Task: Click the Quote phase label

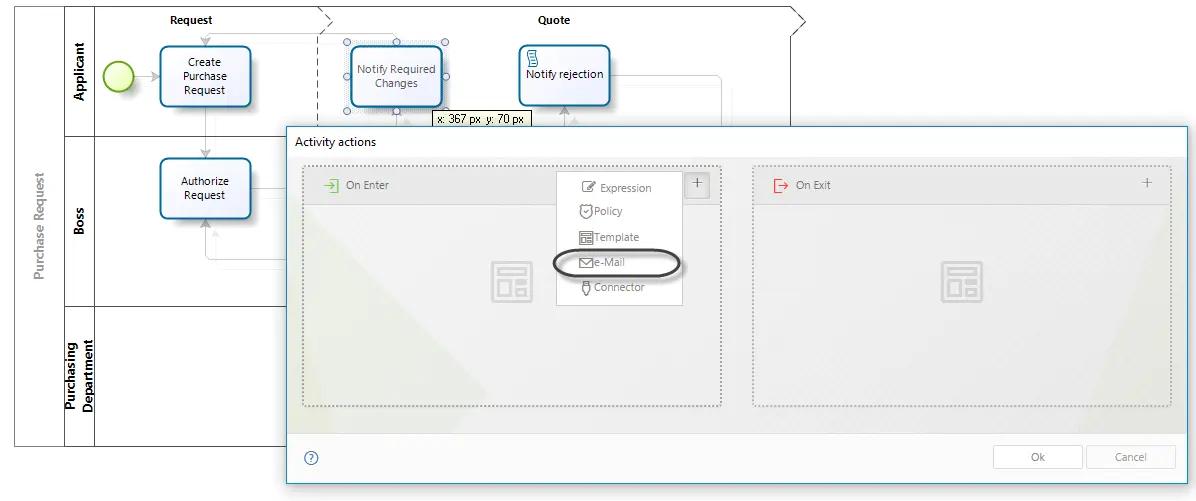Action: (554, 21)
